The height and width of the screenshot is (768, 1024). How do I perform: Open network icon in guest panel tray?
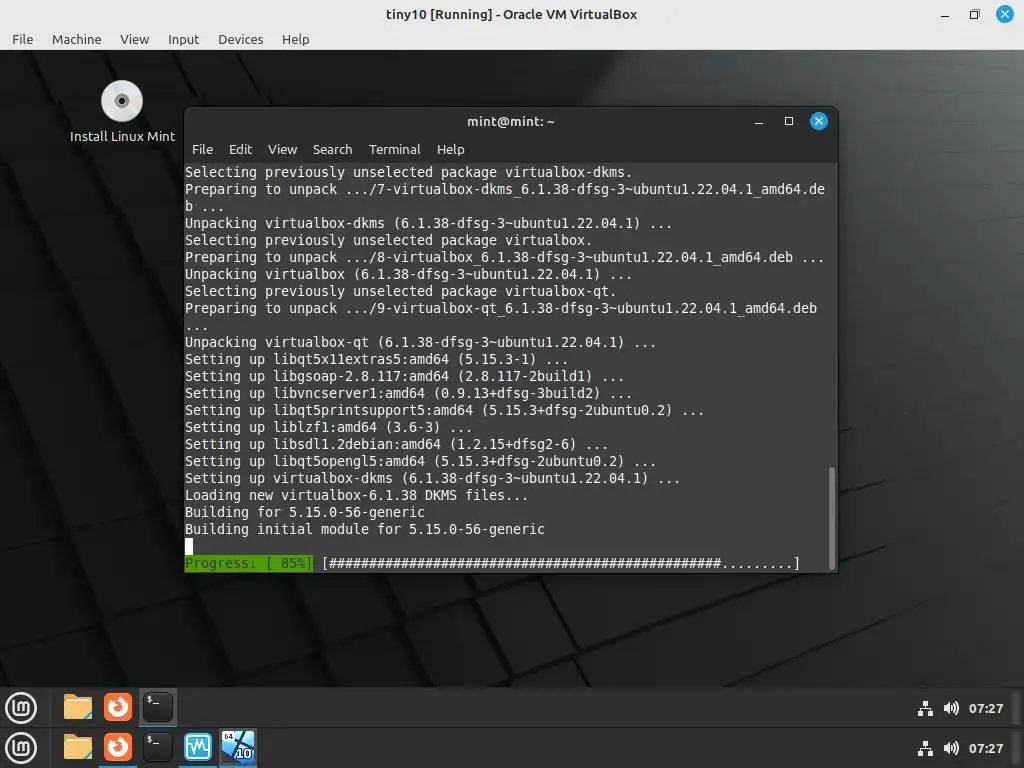(x=925, y=709)
